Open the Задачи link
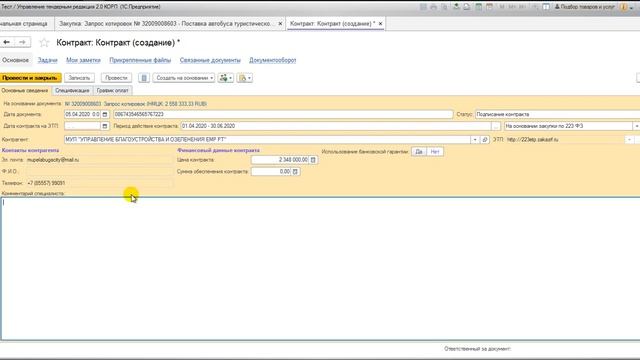 pyautogui.click(x=48, y=60)
